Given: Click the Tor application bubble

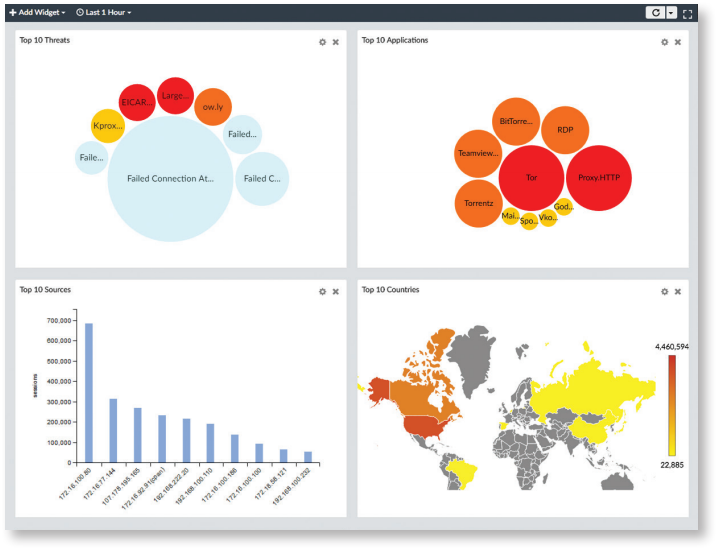Looking at the screenshot, I should tap(532, 177).
